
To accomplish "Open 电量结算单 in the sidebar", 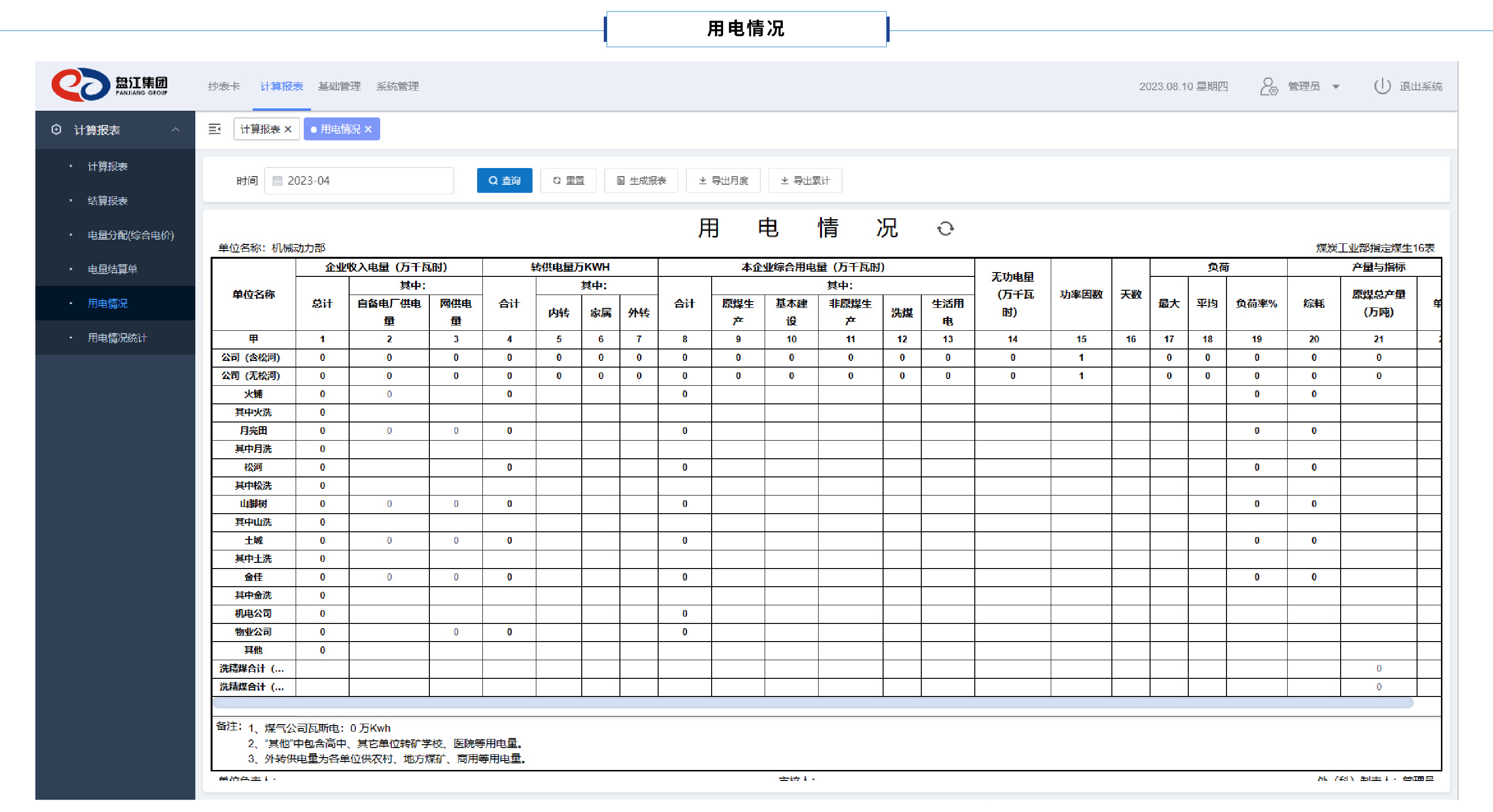I will pos(112,269).
